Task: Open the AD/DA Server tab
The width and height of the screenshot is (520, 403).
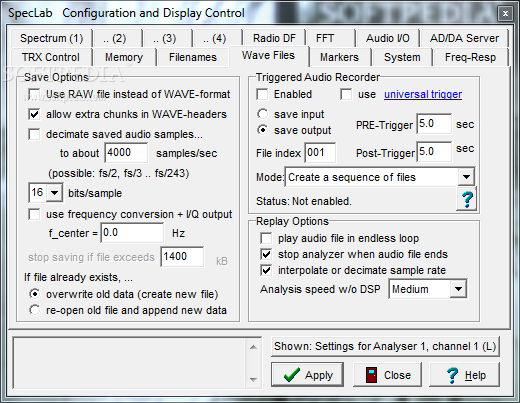Action: [x=464, y=38]
